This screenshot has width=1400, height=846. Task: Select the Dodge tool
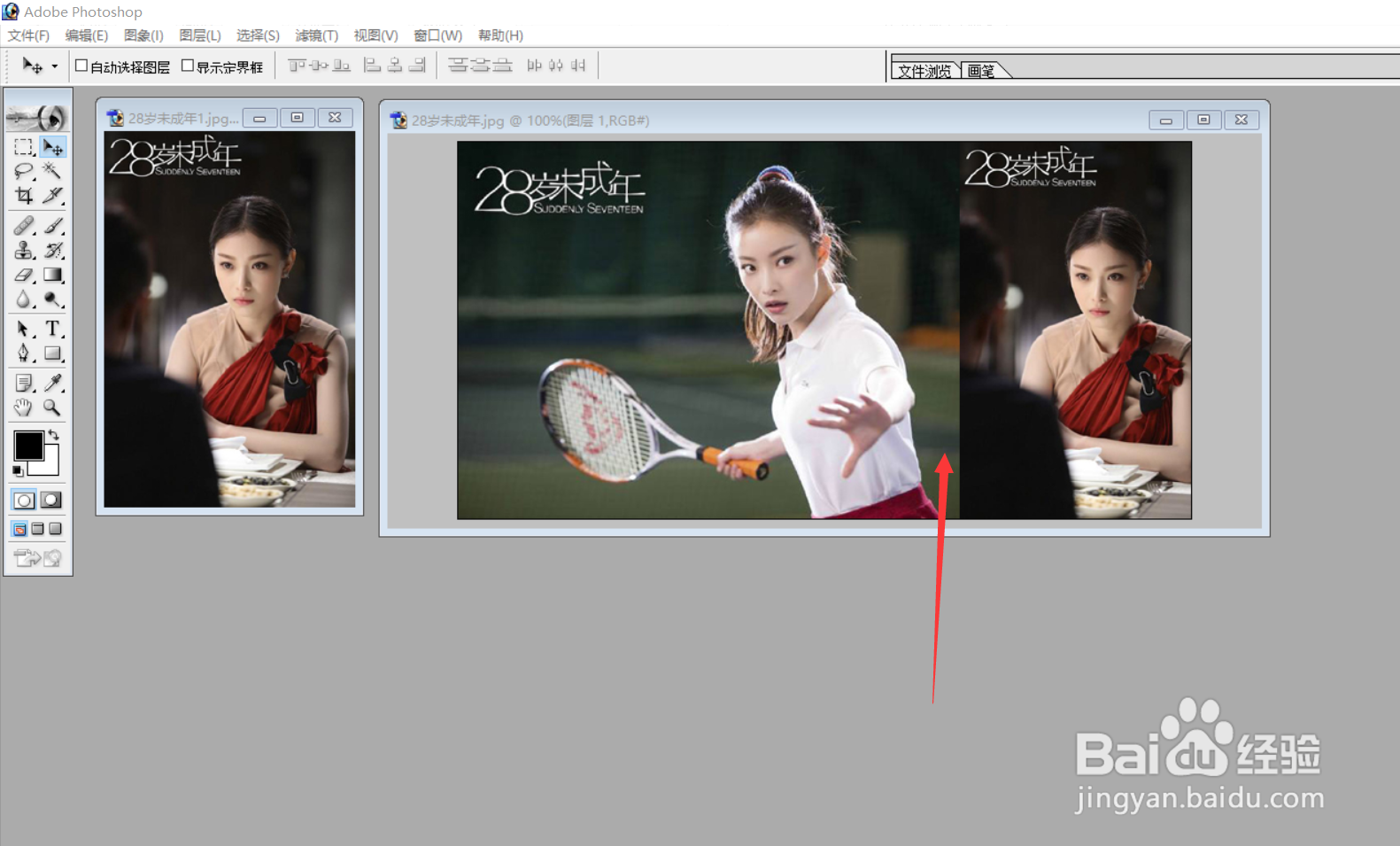53,299
